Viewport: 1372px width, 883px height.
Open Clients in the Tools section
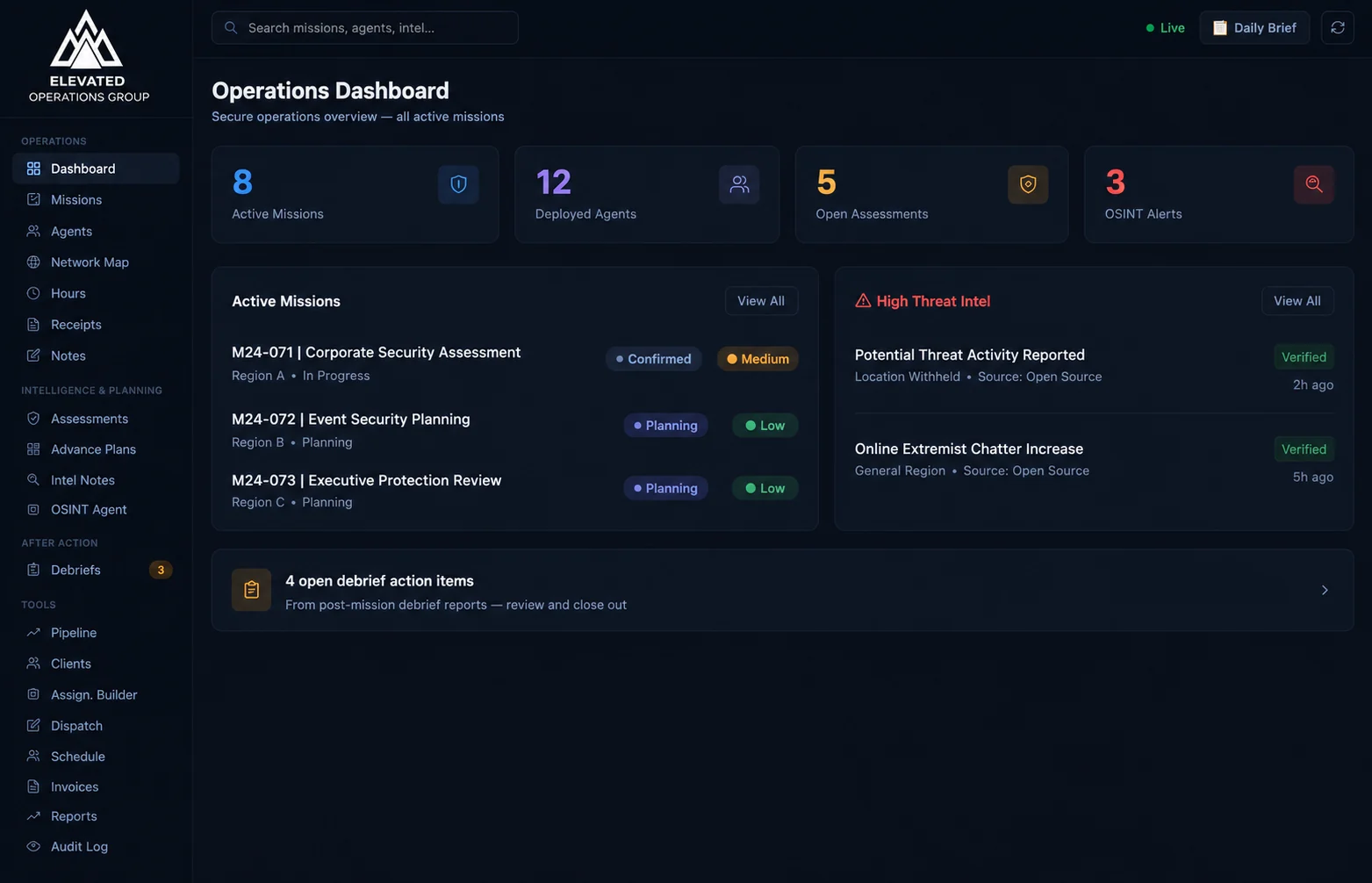coord(96,664)
